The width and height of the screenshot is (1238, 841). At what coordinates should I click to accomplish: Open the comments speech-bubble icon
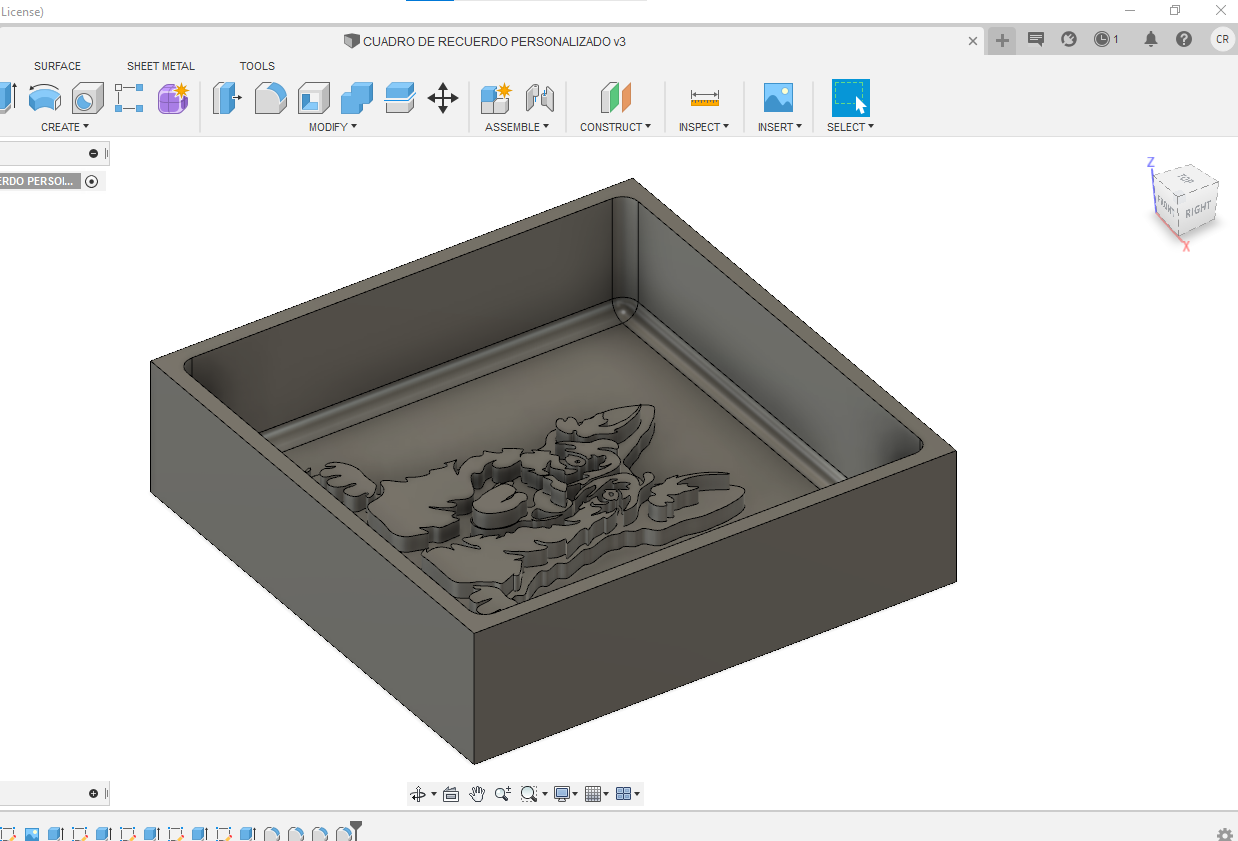click(x=1036, y=39)
